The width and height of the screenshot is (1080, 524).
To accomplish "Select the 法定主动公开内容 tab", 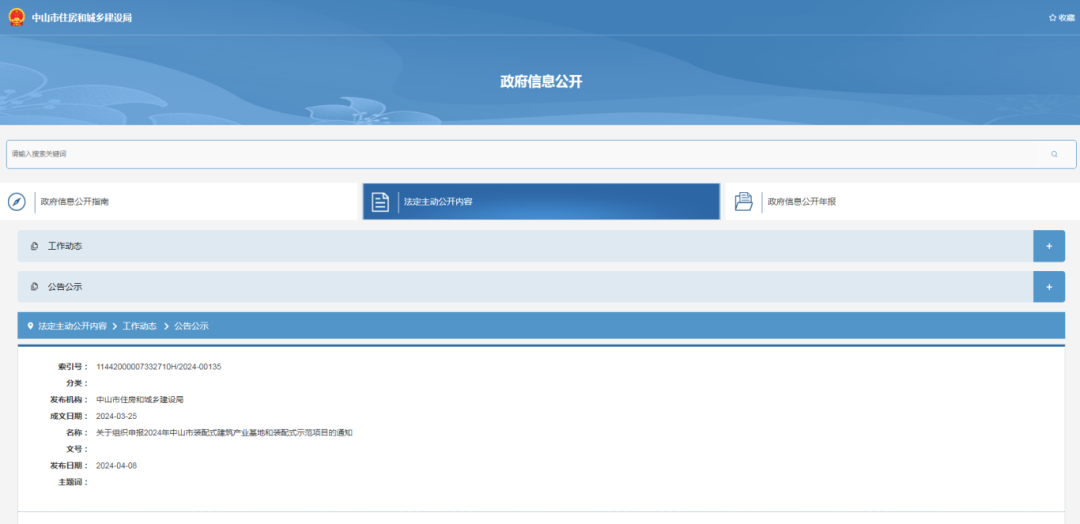I will click(541, 202).
